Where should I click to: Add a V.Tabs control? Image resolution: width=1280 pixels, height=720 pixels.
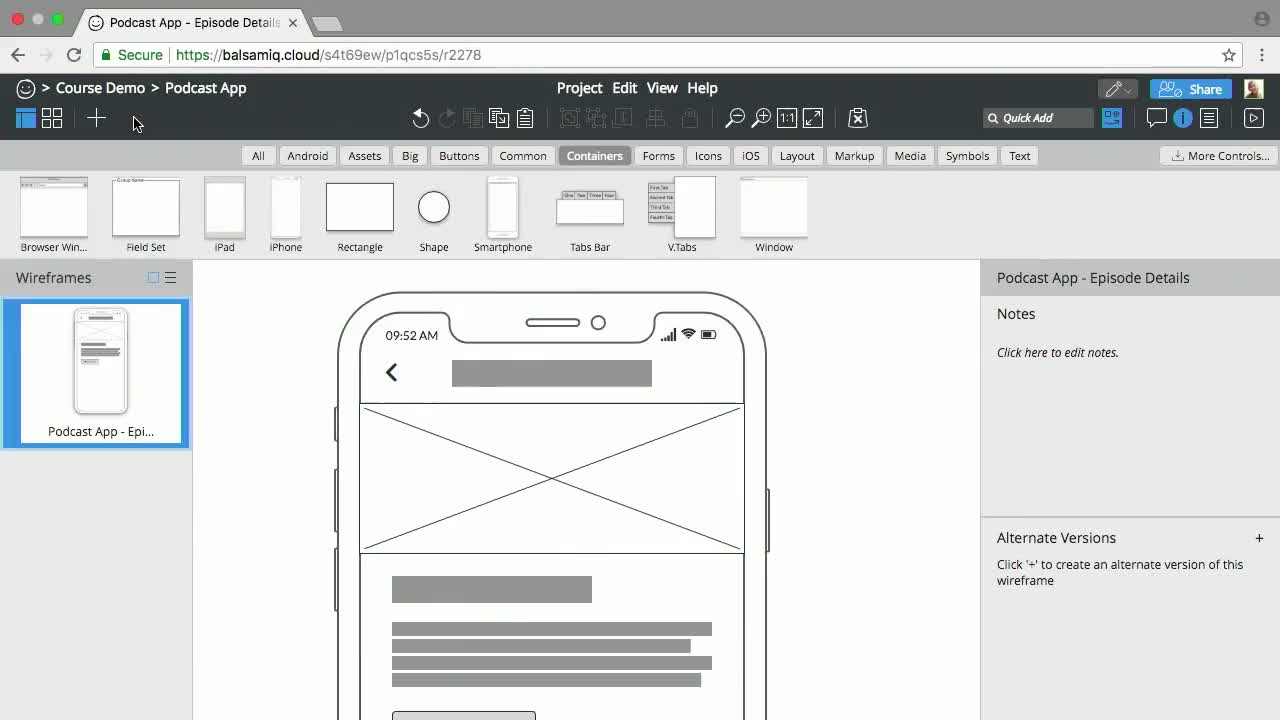(x=682, y=215)
